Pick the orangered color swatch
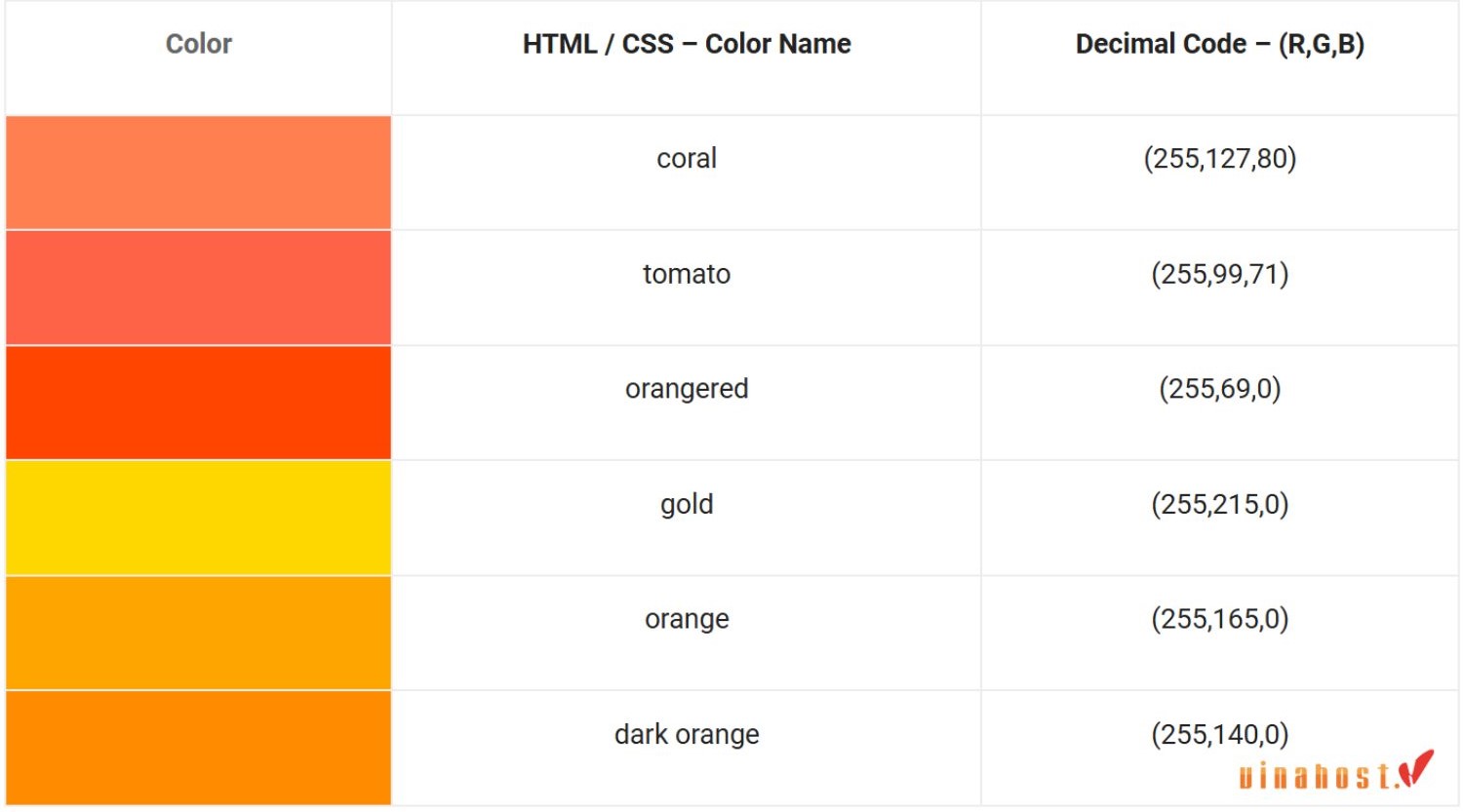 (x=198, y=403)
